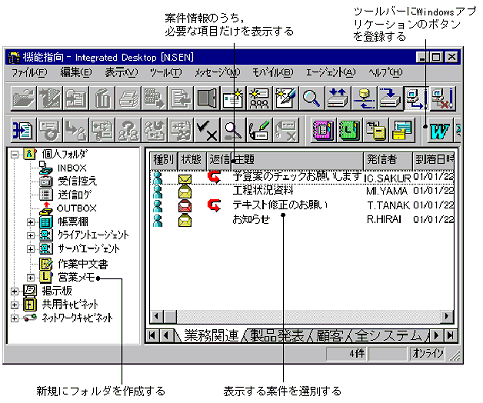
Task: Switch to the 製品発表 tab
Action: click(x=277, y=335)
